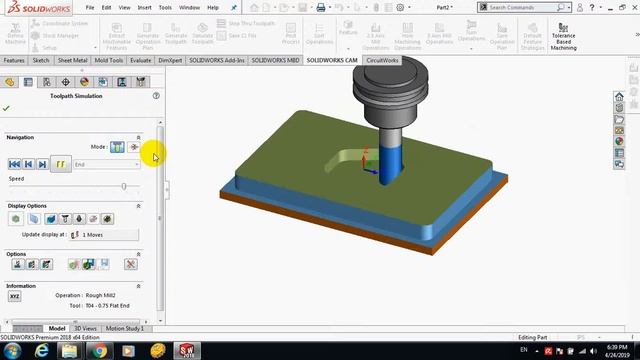The height and width of the screenshot is (360, 640).
Task: Click faded blue save icon in Options
Action: (104, 264)
